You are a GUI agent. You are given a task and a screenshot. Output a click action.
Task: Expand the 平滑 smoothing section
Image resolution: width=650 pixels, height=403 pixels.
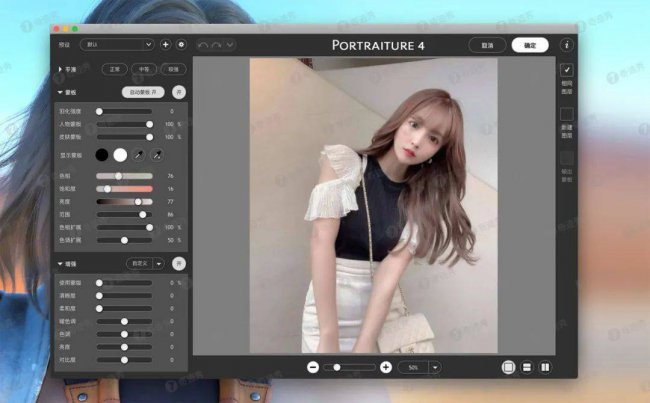61,69
